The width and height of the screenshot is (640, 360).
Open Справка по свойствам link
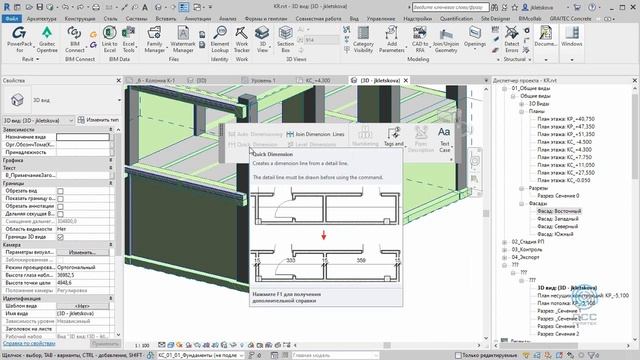point(29,344)
